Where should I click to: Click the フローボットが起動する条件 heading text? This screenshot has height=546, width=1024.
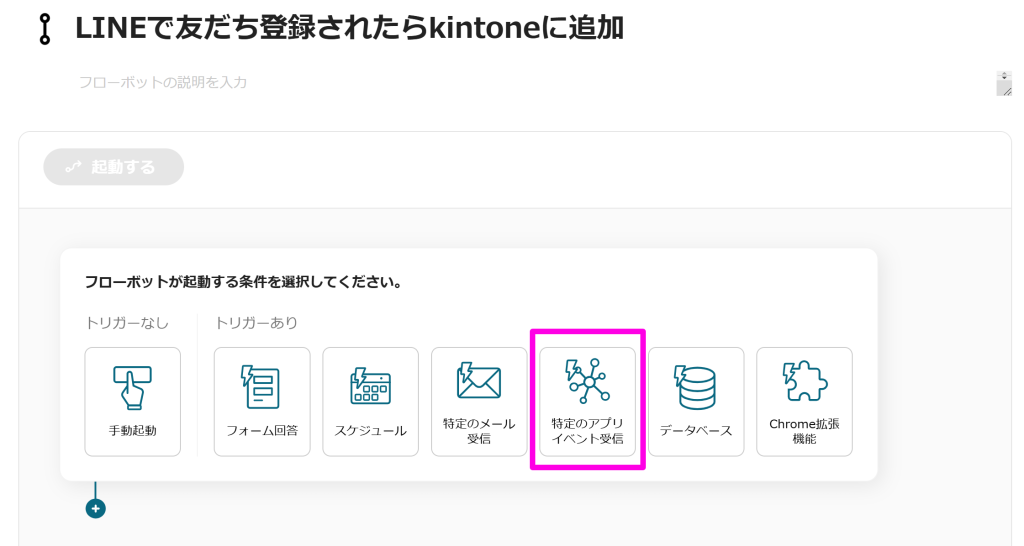point(243,282)
